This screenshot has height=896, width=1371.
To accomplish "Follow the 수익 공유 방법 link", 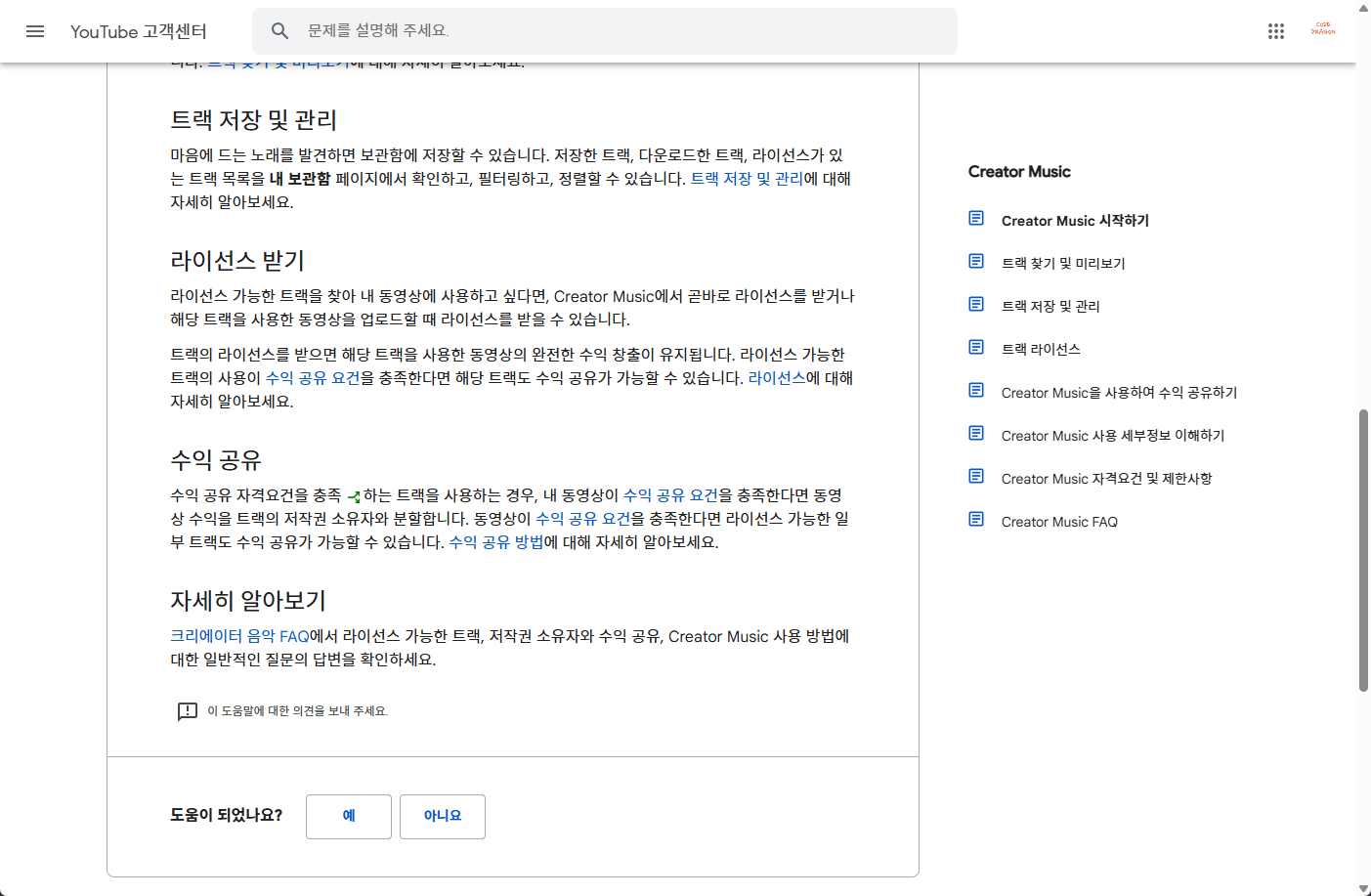I will (x=496, y=542).
